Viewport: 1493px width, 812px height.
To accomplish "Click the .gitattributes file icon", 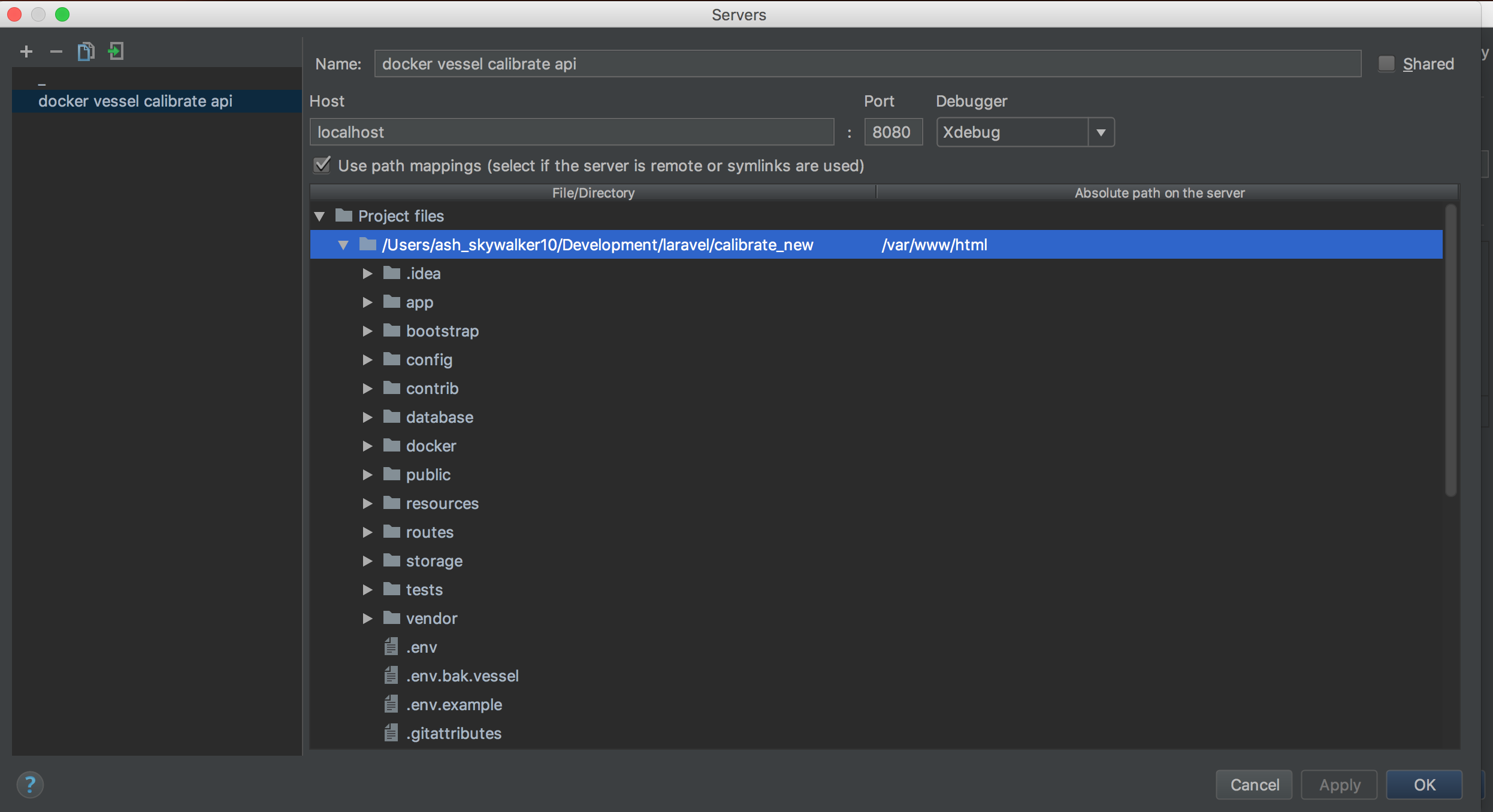I will click(x=391, y=733).
